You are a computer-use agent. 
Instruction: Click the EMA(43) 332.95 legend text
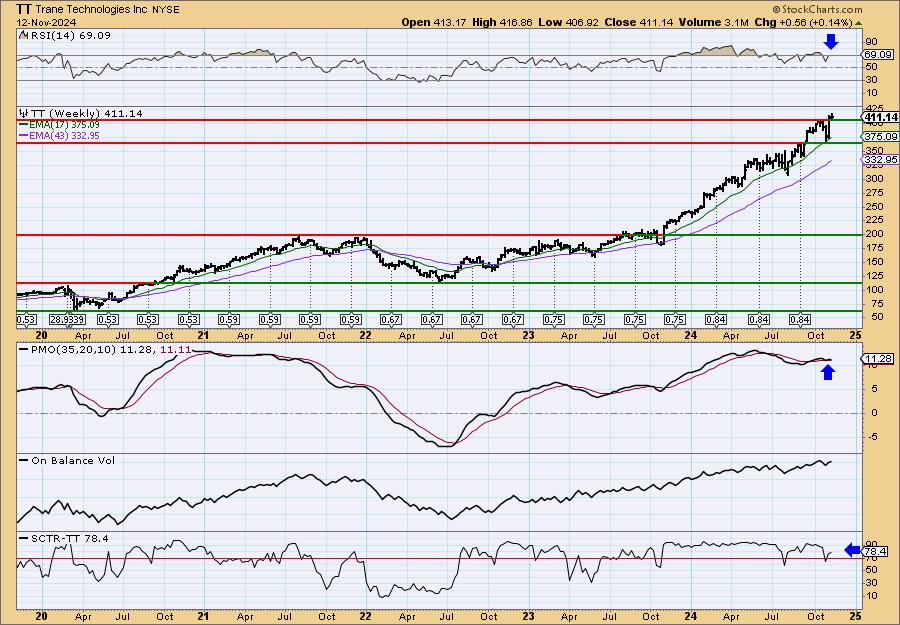[64, 136]
